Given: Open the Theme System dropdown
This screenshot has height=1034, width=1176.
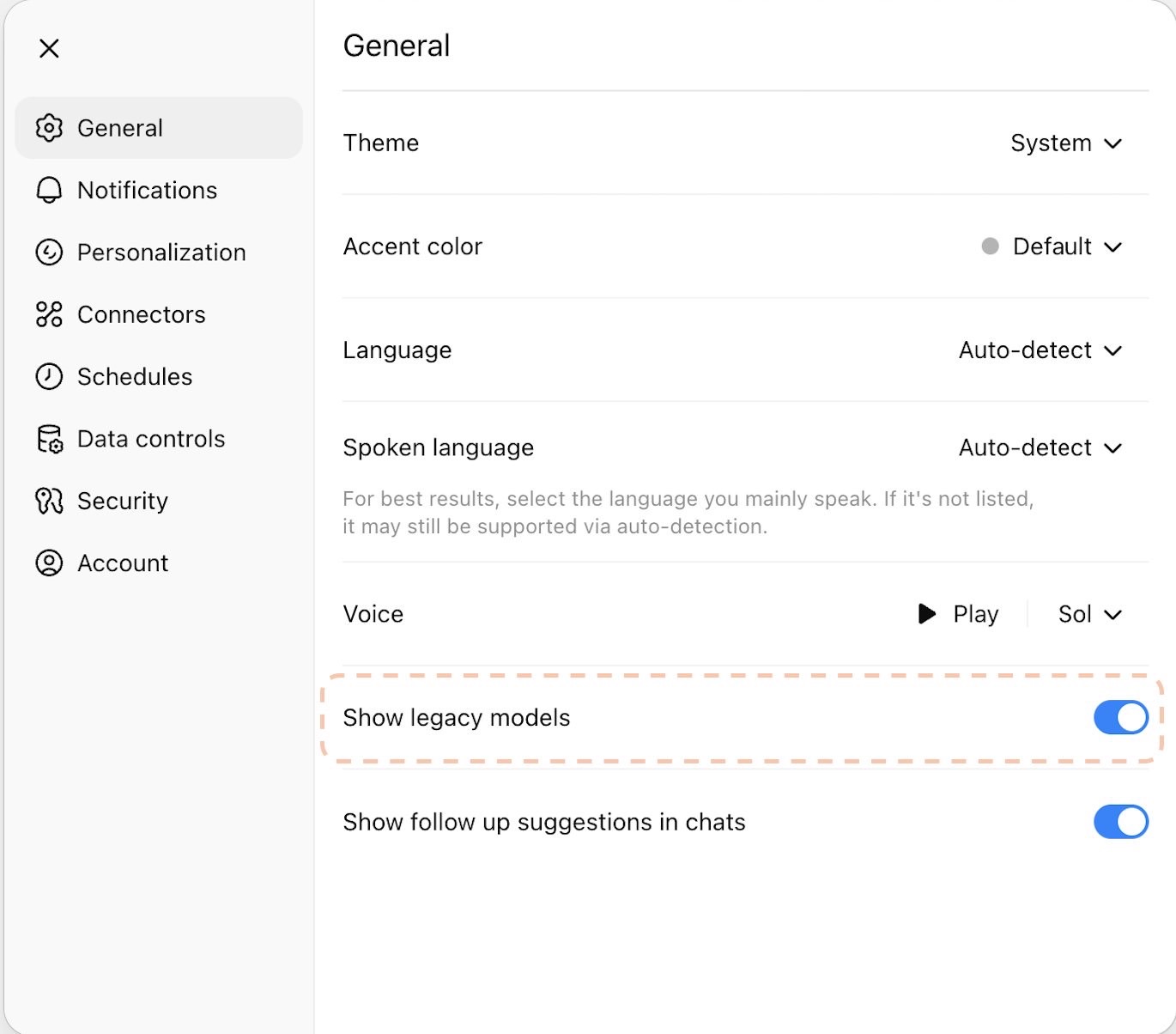Looking at the screenshot, I should [x=1066, y=143].
